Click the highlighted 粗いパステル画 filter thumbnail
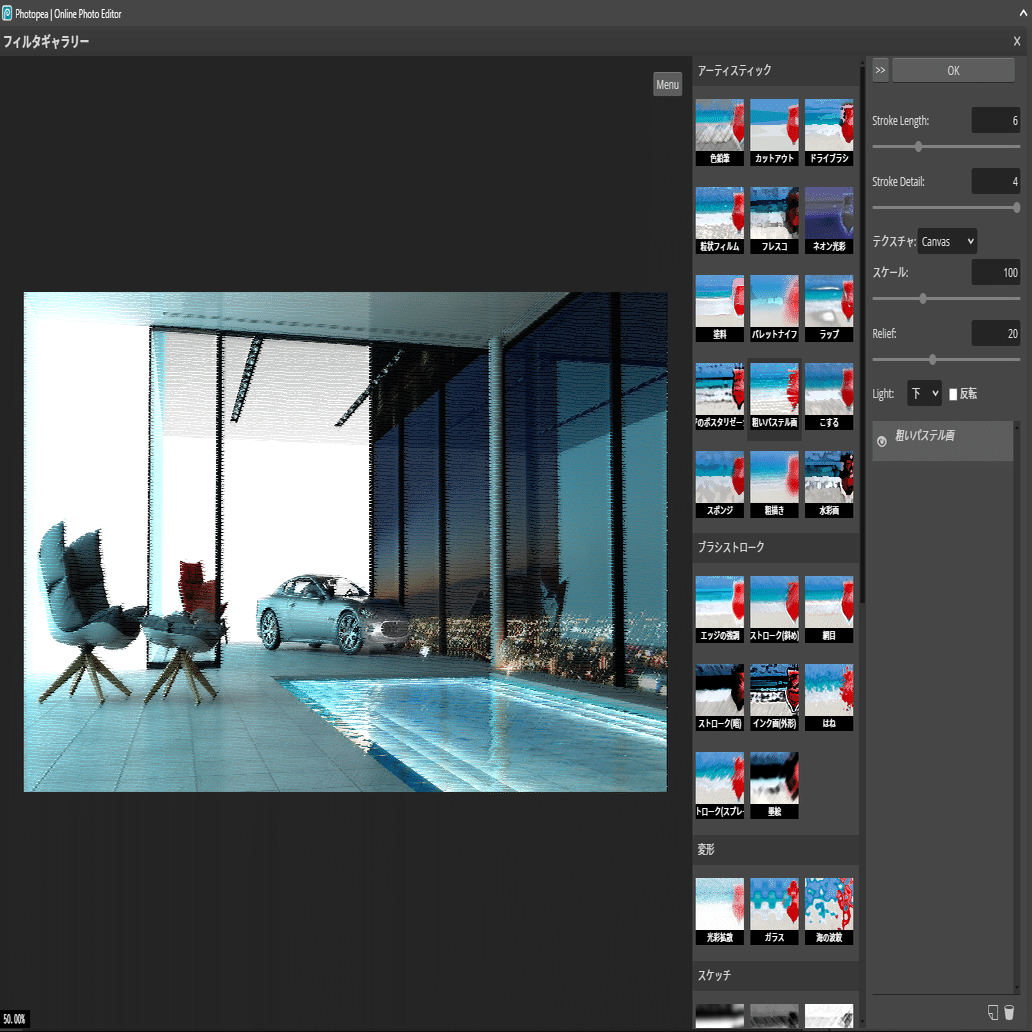This screenshot has height=1032, width=1032. [774, 396]
